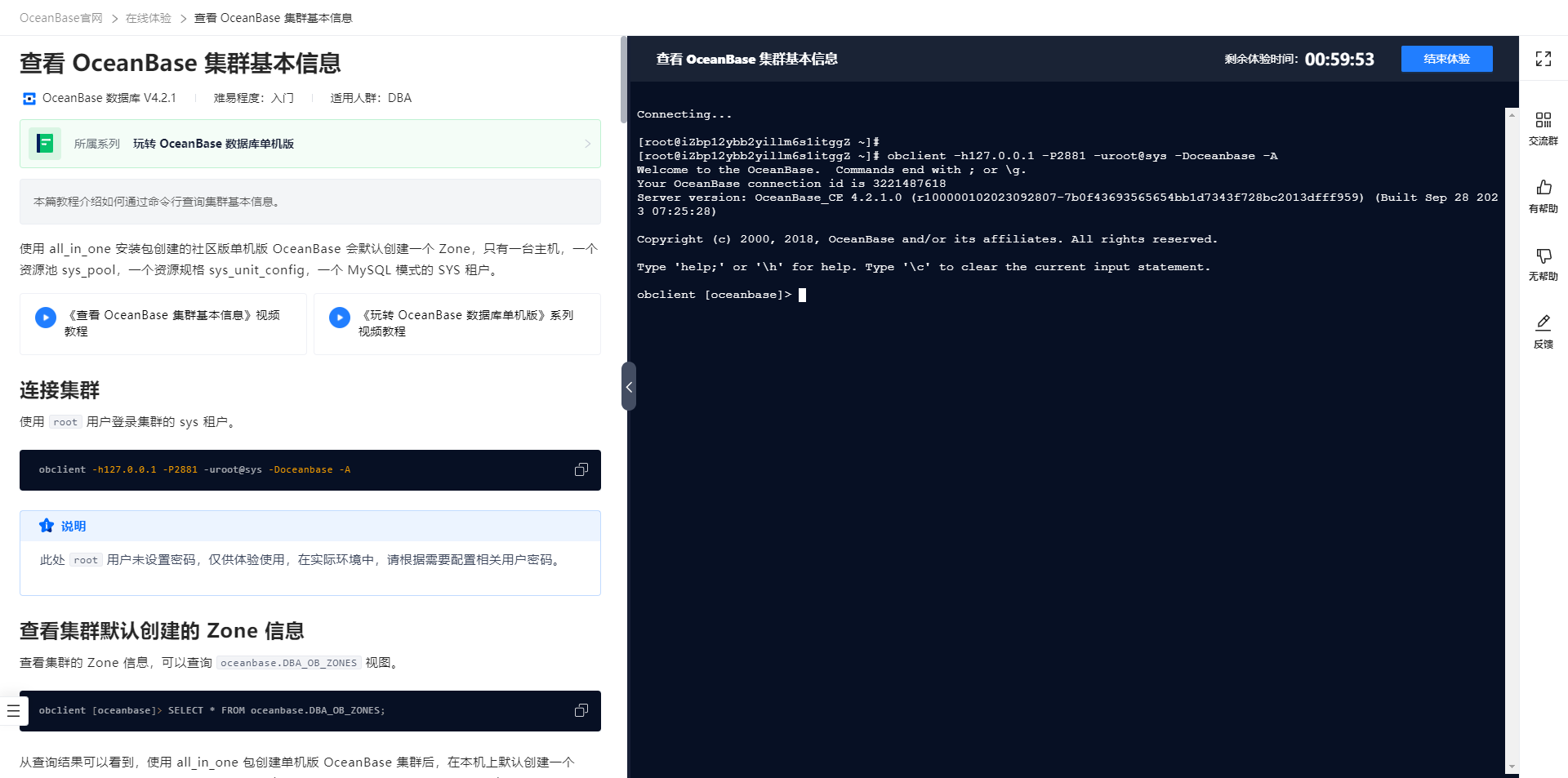Copy the SELECT DBA_OB_ZONES query
This screenshot has height=778, width=1568.
(581, 710)
